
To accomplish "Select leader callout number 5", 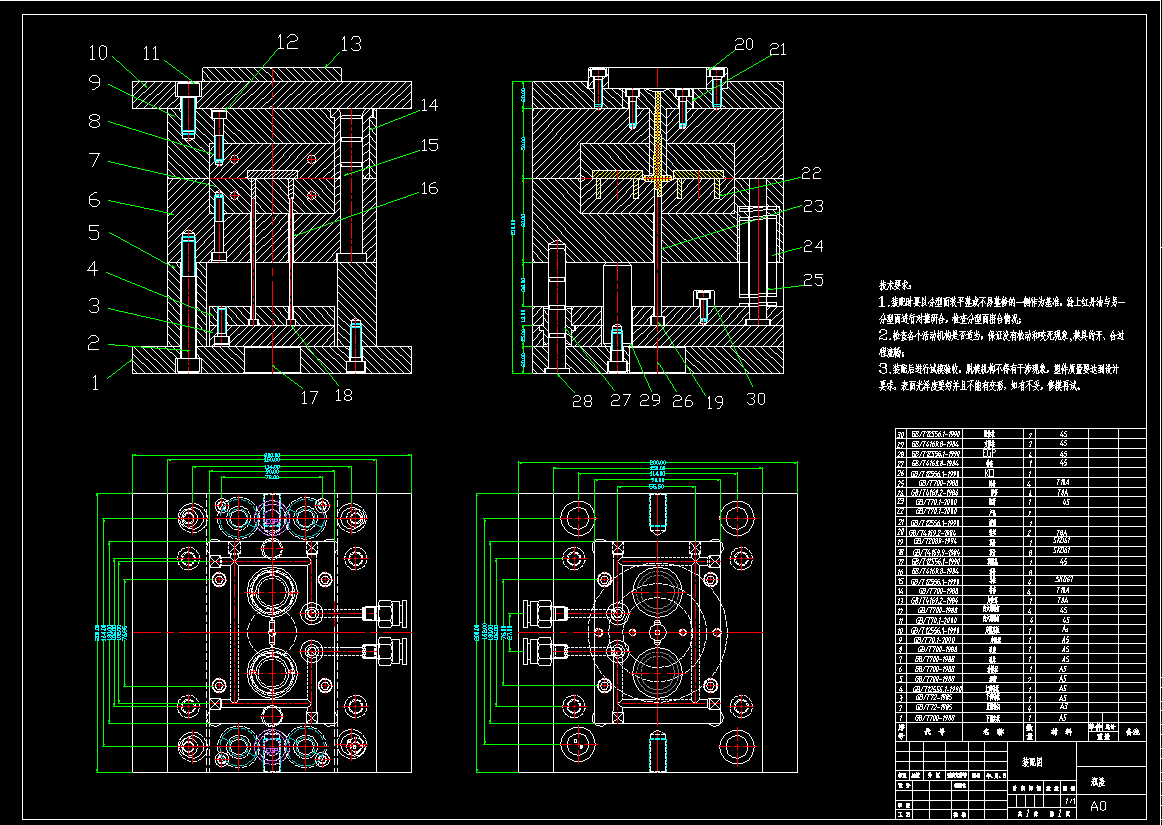I will pyautogui.click(x=94, y=233).
